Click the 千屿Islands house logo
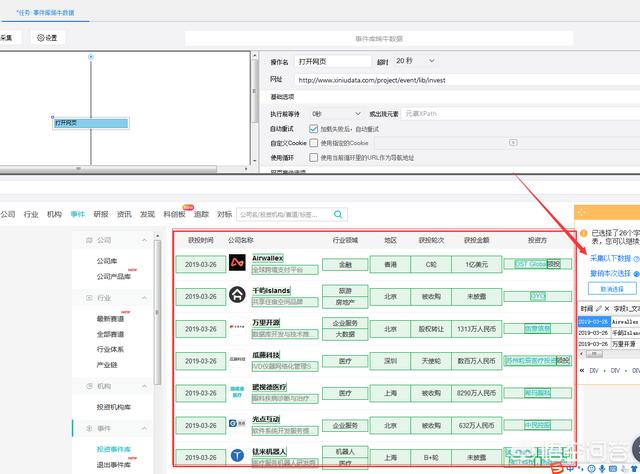 pyautogui.click(x=237, y=294)
